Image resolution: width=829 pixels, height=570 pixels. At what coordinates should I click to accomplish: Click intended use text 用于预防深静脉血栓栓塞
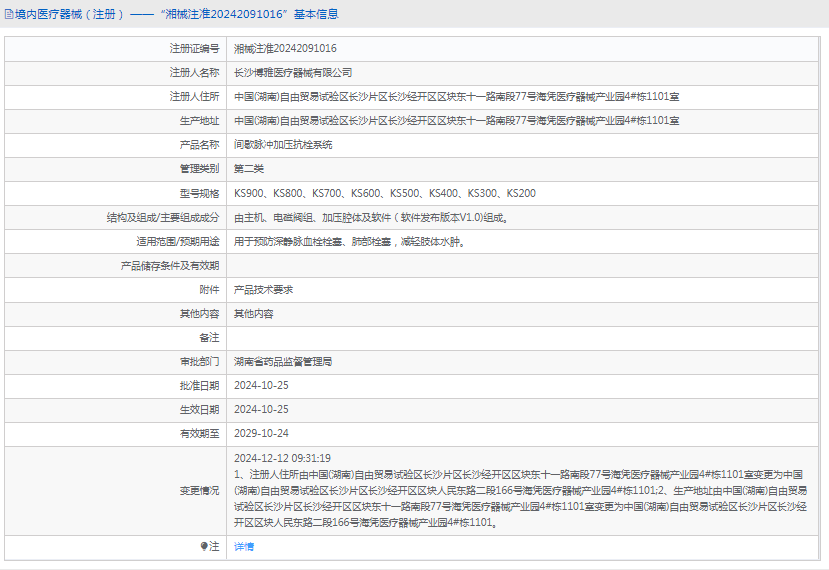click(349, 242)
